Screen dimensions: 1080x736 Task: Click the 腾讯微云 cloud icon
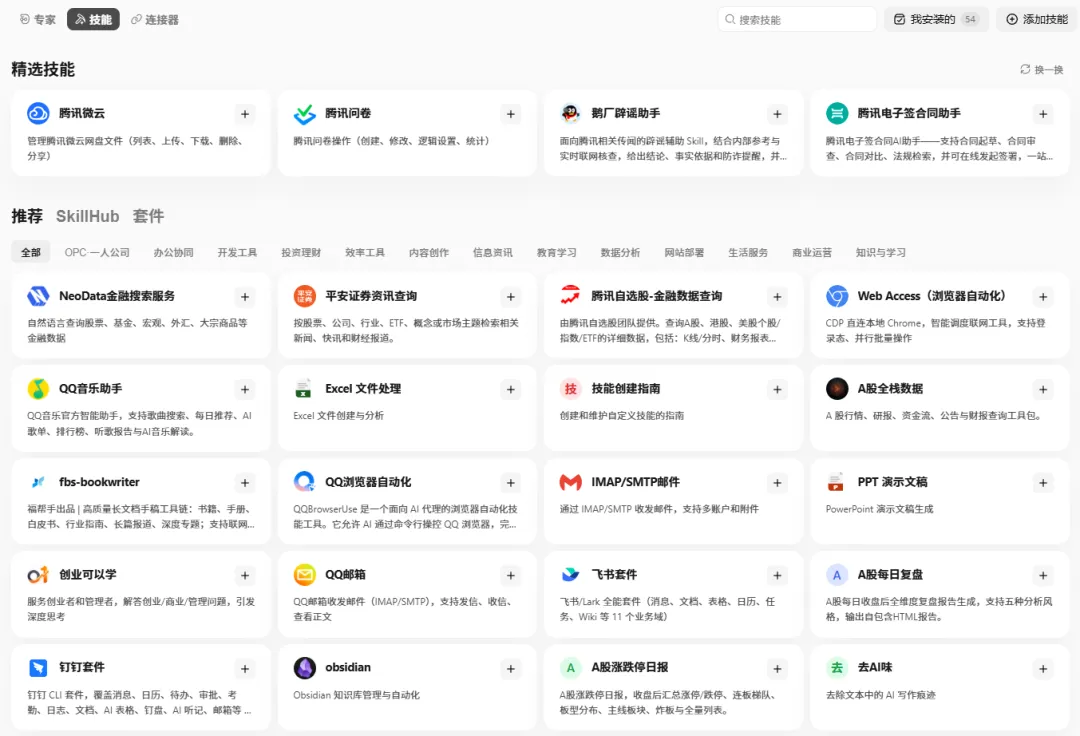coord(38,113)
